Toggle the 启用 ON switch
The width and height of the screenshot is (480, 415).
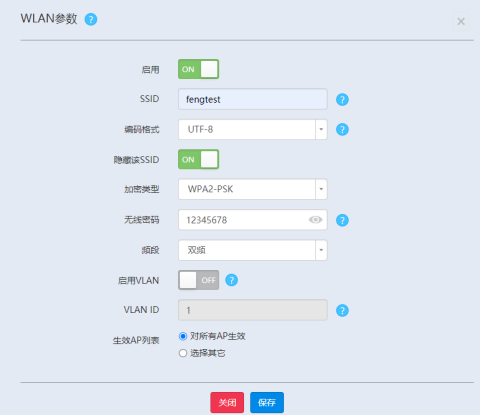tap(198, 69)
